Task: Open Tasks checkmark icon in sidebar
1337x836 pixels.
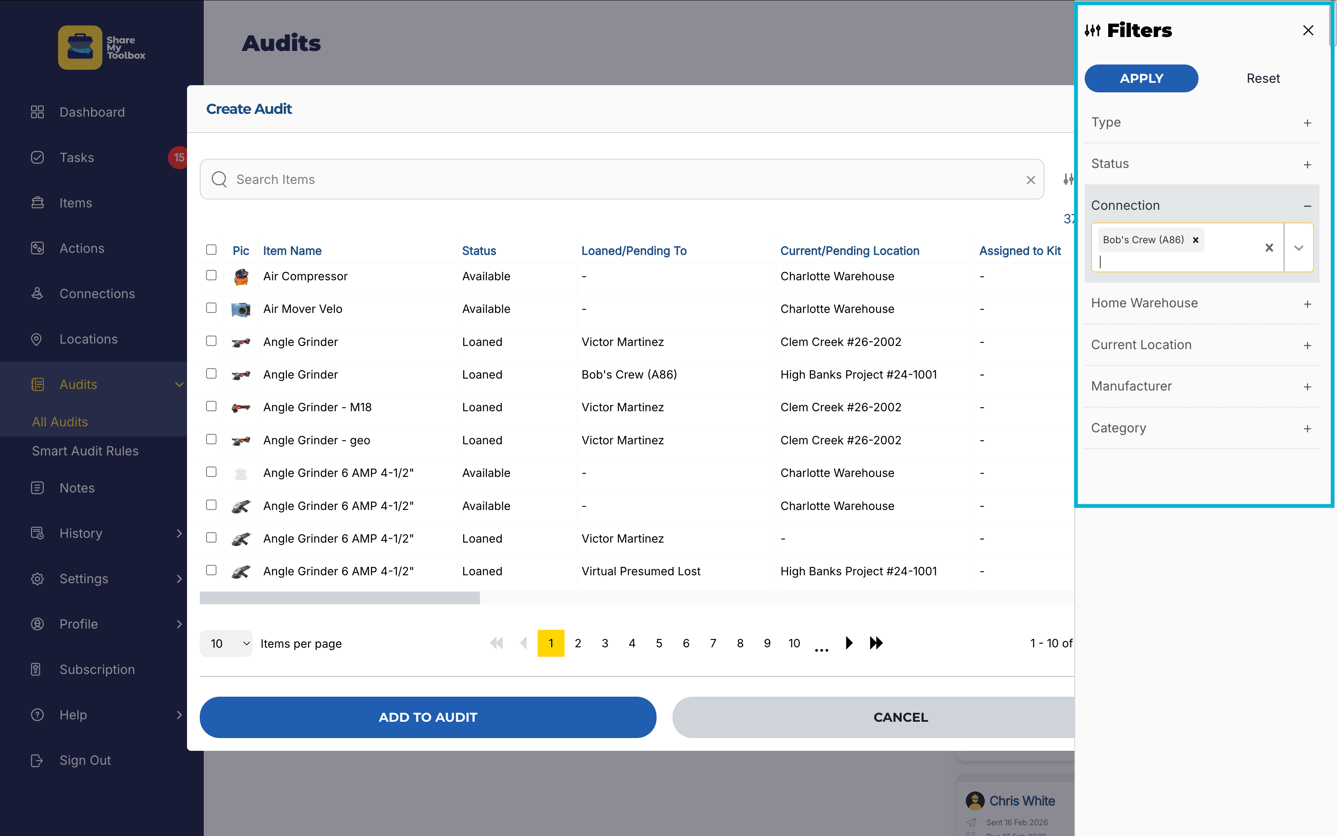Action: (x=37, y=157)
